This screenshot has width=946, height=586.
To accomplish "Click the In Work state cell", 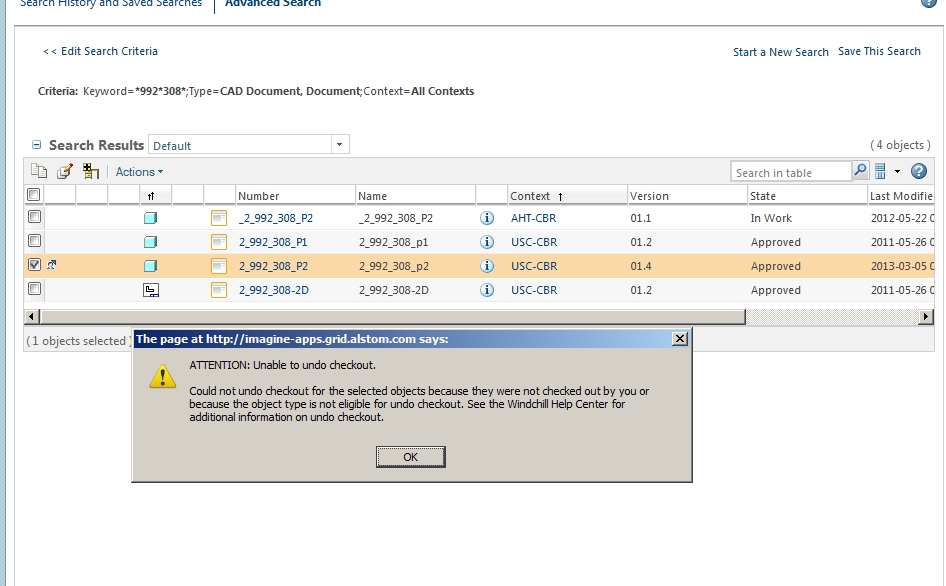I will [x=771, y=218].
